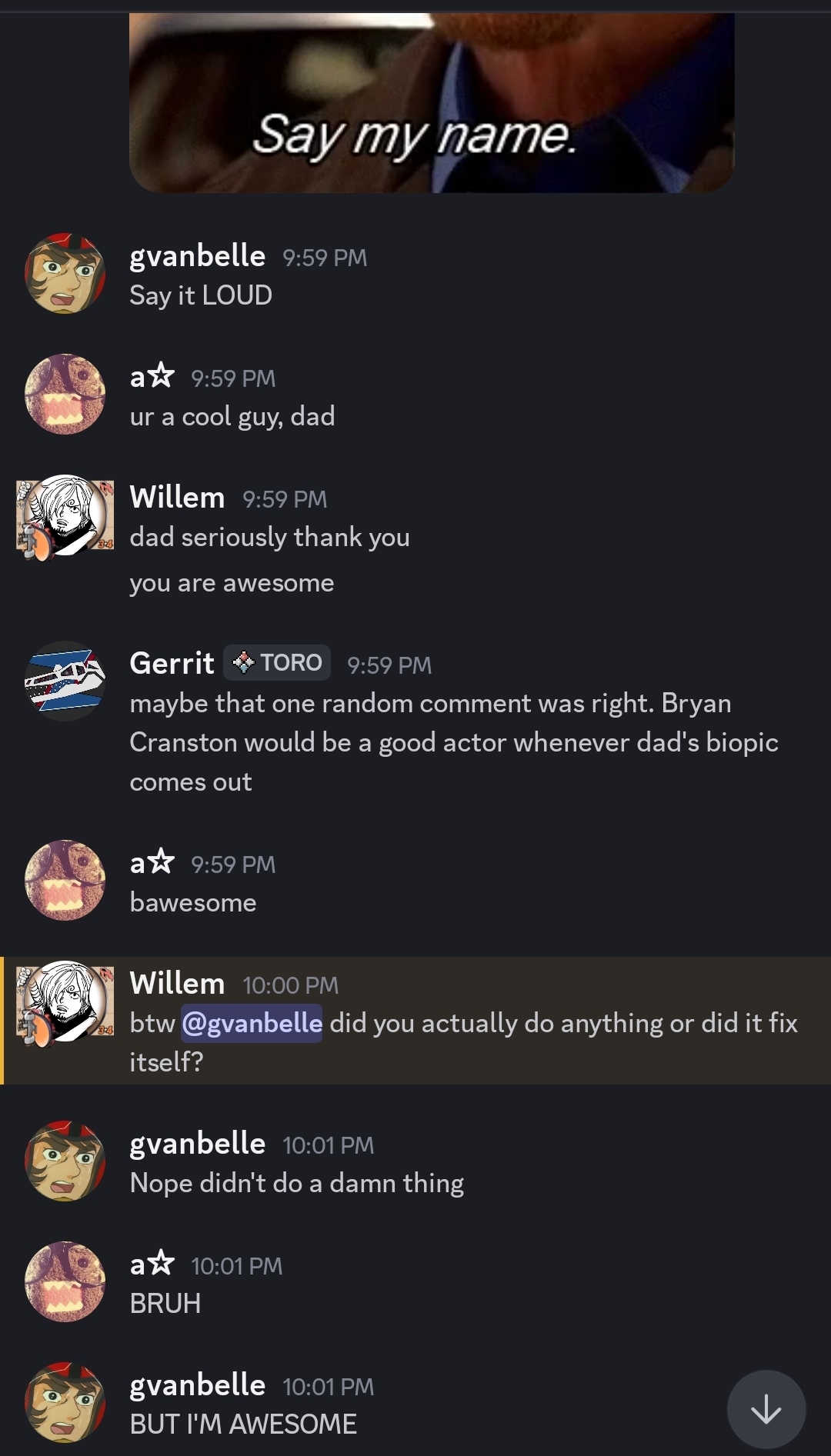Screen dimensions: 831x1456
Task: Tap Gerrit's message about Bryan Cranston
Action: click(453, 742)
